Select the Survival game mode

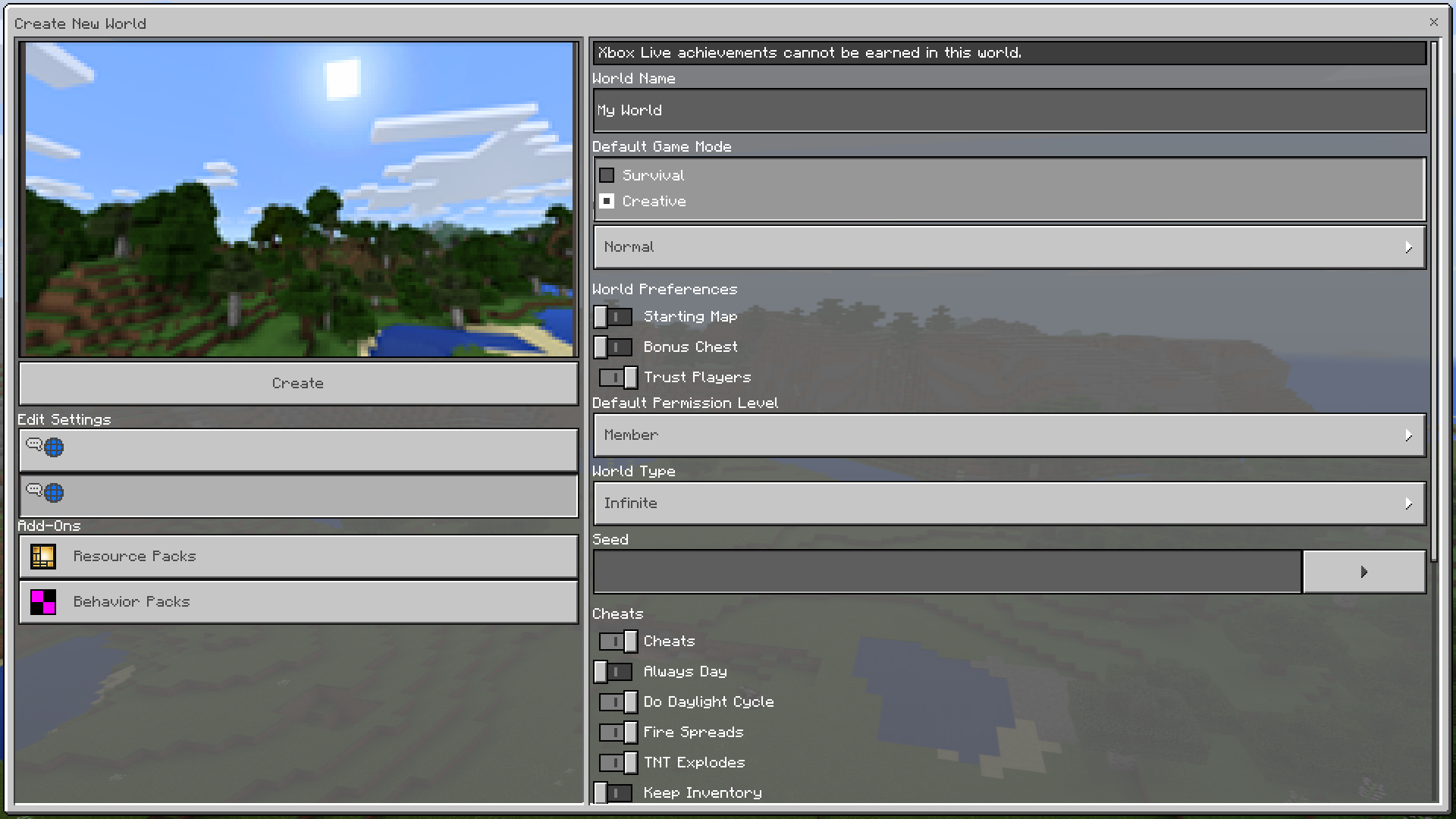click(607, 176)
